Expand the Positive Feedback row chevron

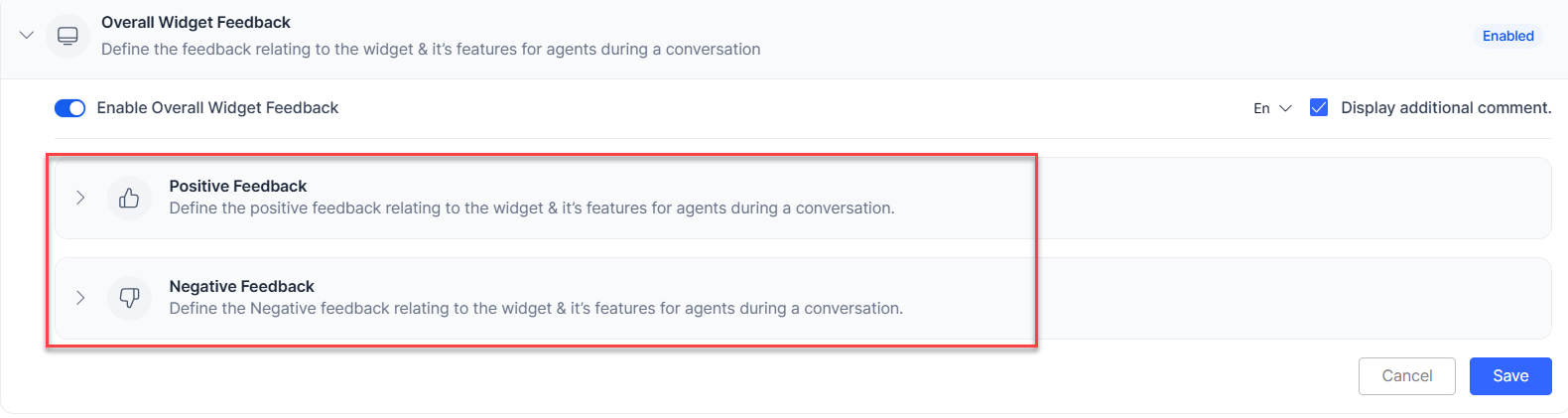[x=80, y=198]
